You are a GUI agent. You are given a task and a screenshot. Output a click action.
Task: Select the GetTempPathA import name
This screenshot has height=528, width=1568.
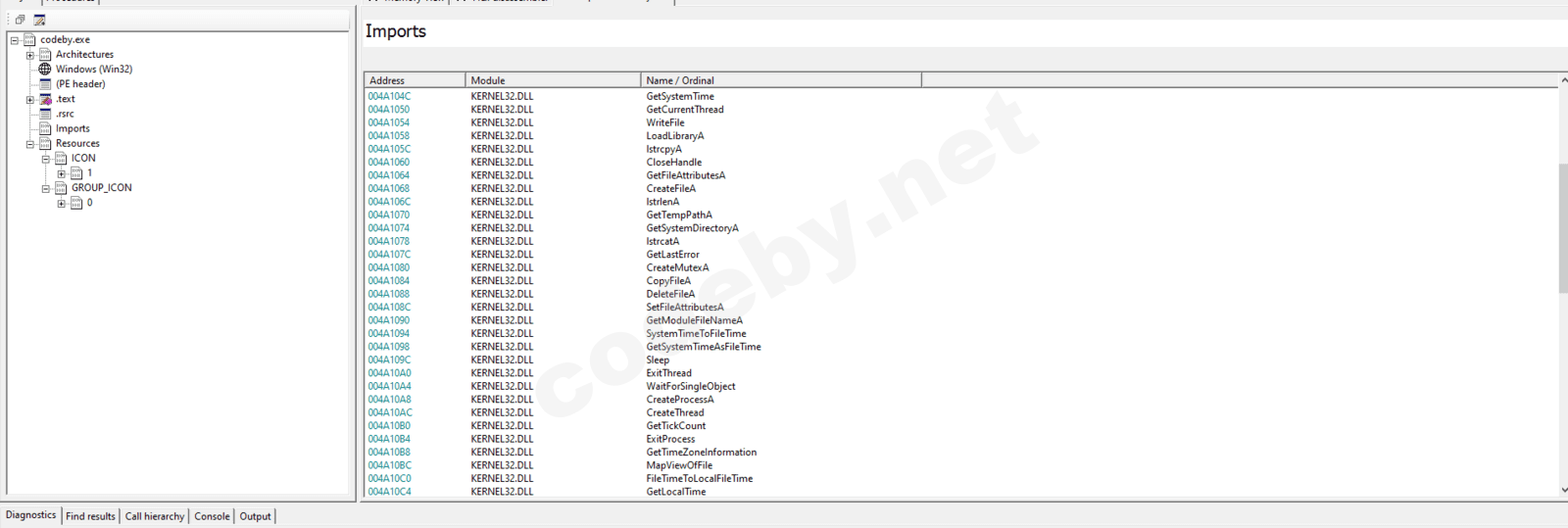pos(679,215)
